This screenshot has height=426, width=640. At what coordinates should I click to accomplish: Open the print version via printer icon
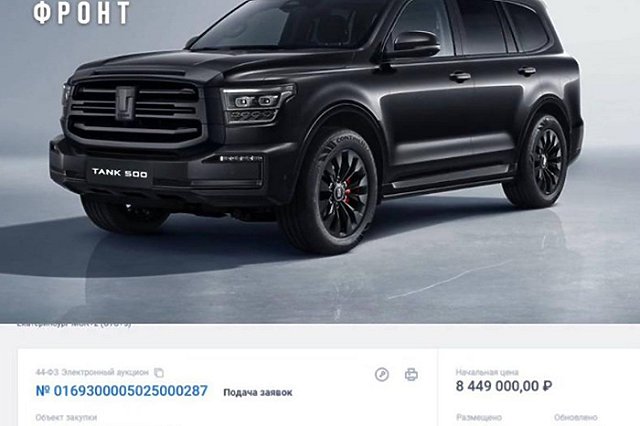point(411,374)
